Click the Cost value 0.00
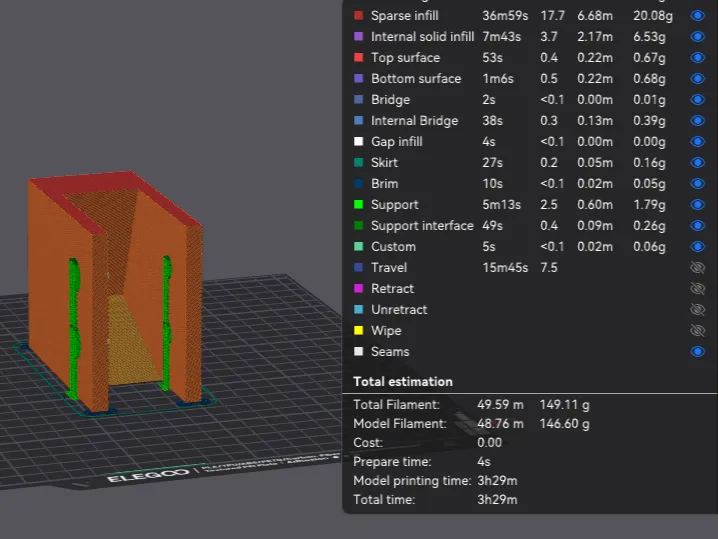The width and height of the screenshot is (718, 539). pos(489,443)
